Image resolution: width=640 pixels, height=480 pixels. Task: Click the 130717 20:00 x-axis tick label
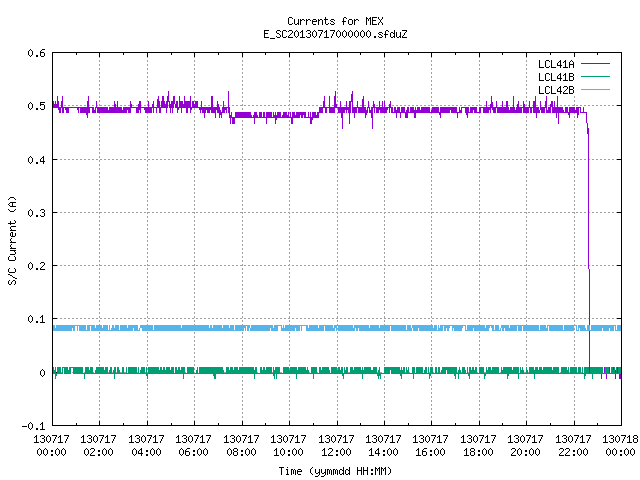(526, 446)
